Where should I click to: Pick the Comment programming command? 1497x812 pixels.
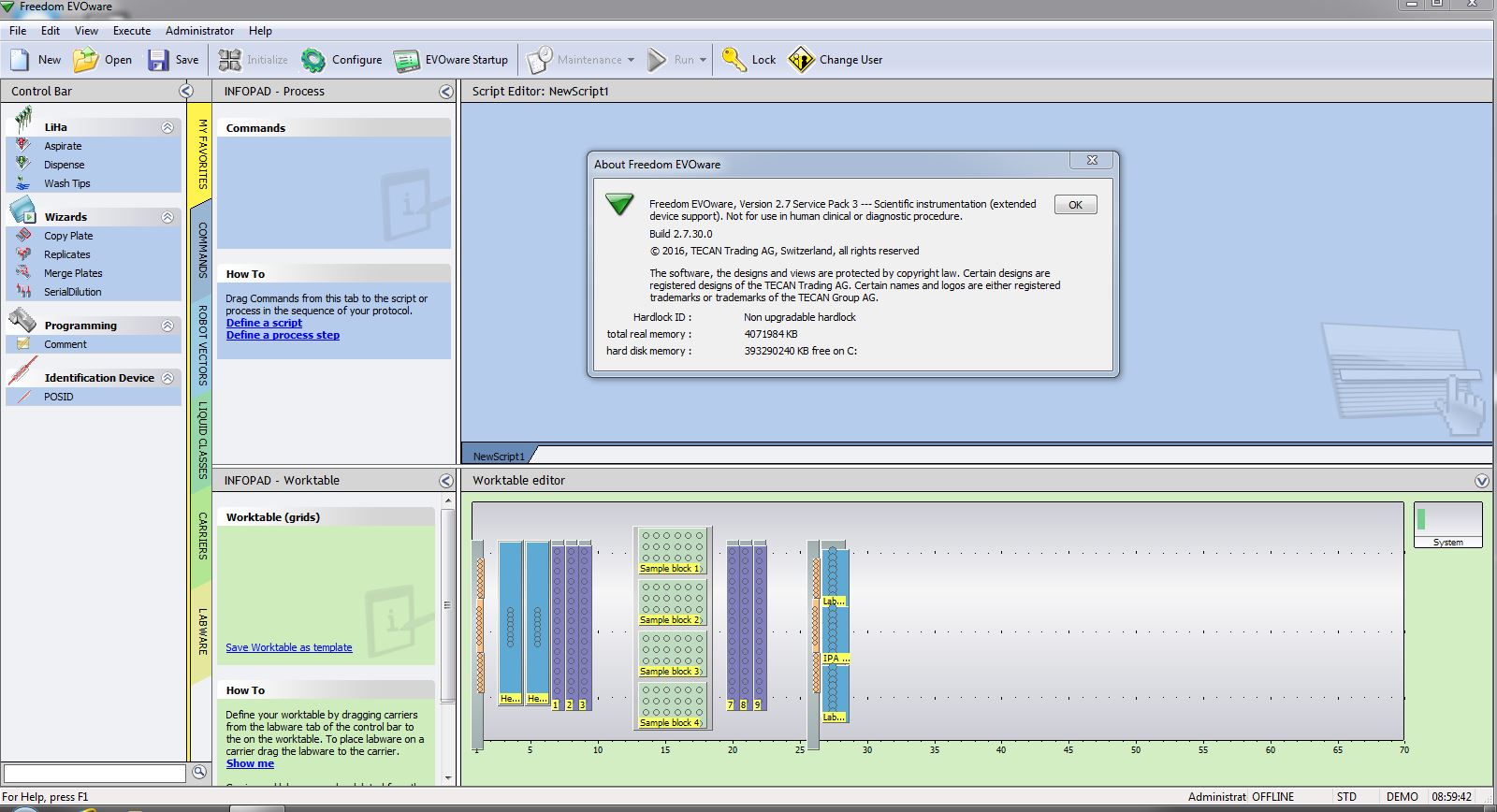65,344
